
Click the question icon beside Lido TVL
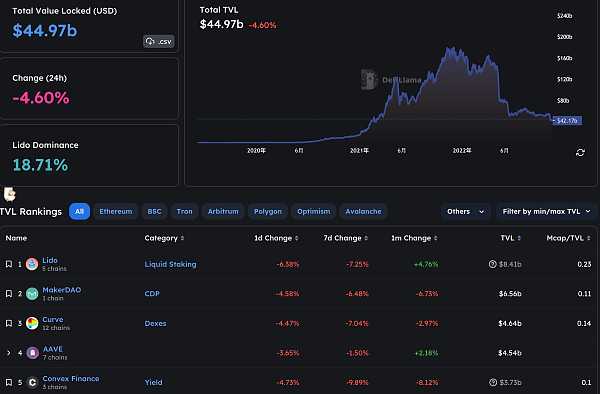pos(492,264)
